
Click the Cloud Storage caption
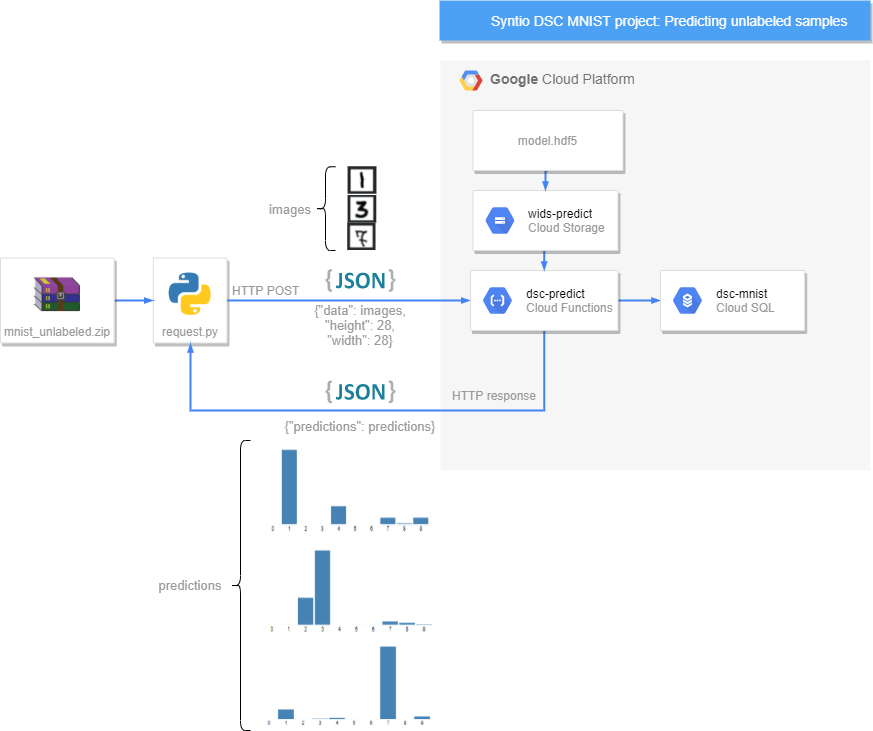pyautogui.click(x=566, y=228)
